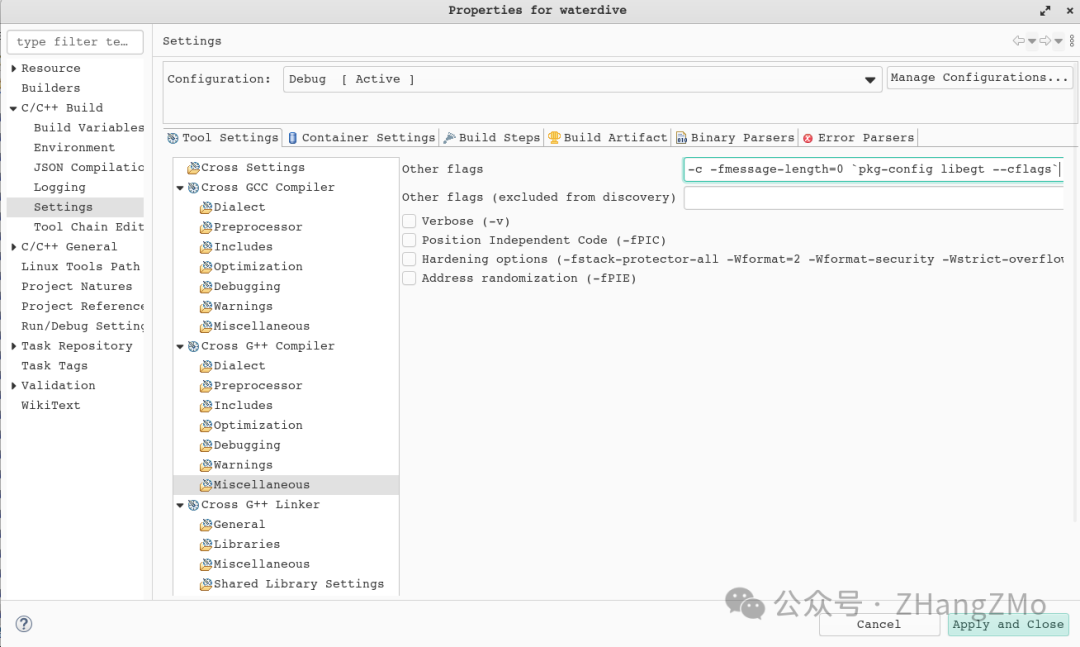Click icon beside Linker General

coord(206,524)
